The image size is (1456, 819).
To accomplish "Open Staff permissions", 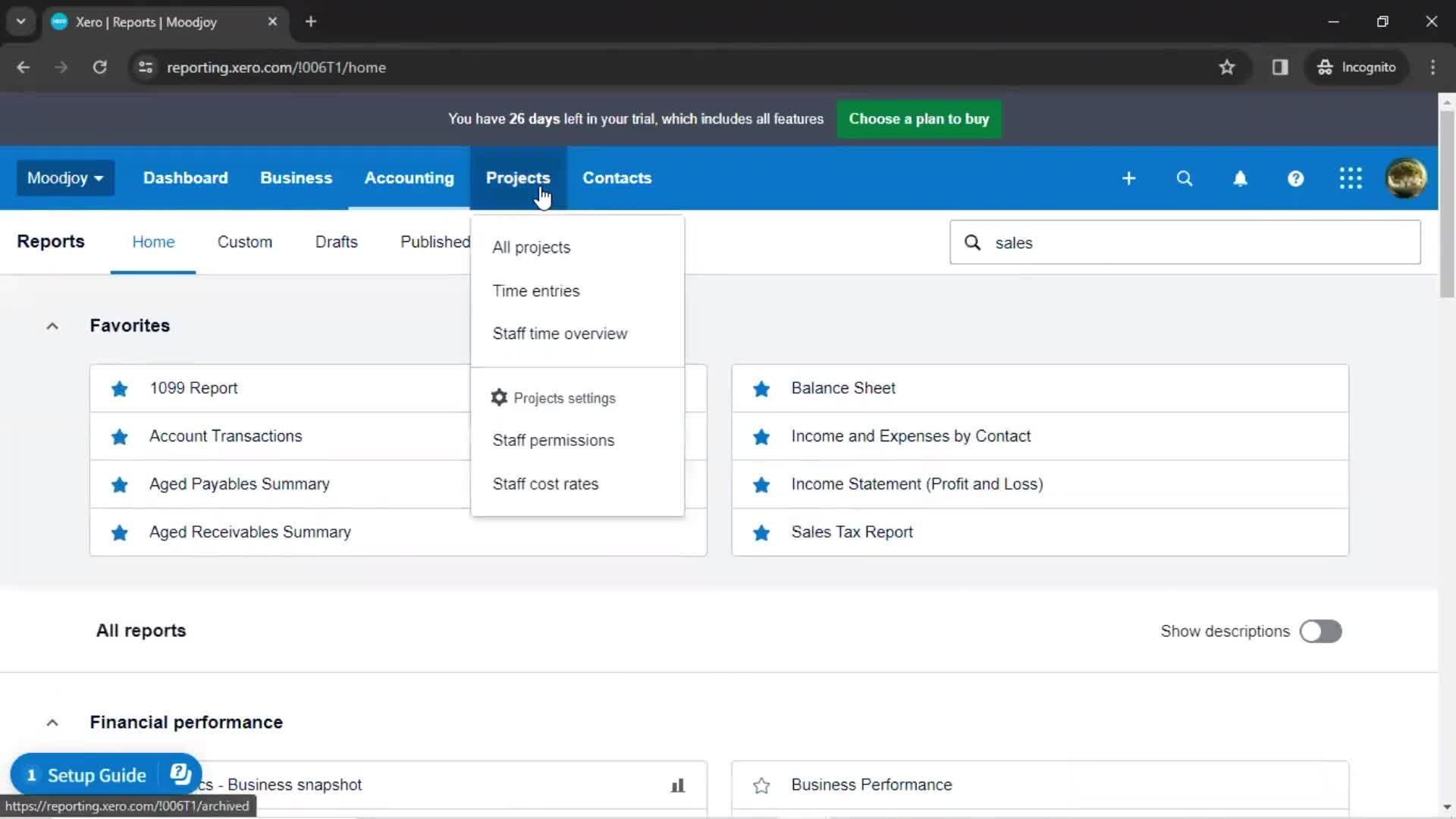I will [x=577, y=441].
